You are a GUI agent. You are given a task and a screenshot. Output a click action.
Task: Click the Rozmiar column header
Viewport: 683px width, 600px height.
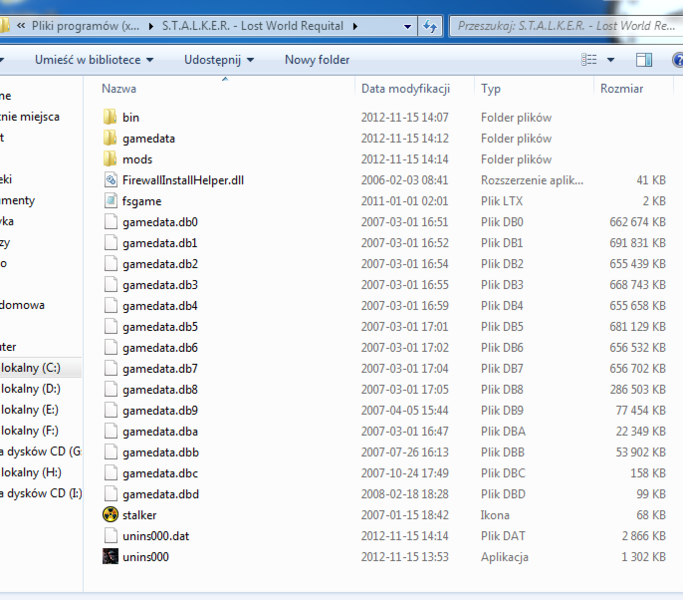[621, 89]
